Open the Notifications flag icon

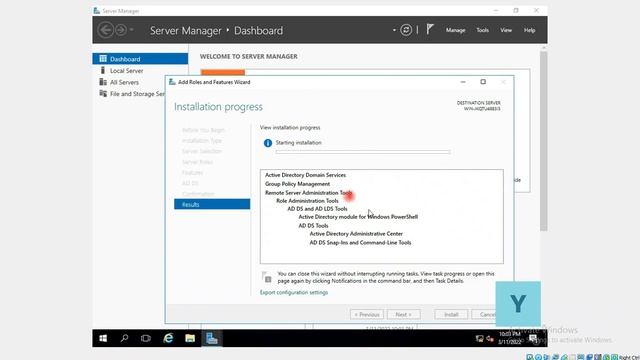point(430,29)
